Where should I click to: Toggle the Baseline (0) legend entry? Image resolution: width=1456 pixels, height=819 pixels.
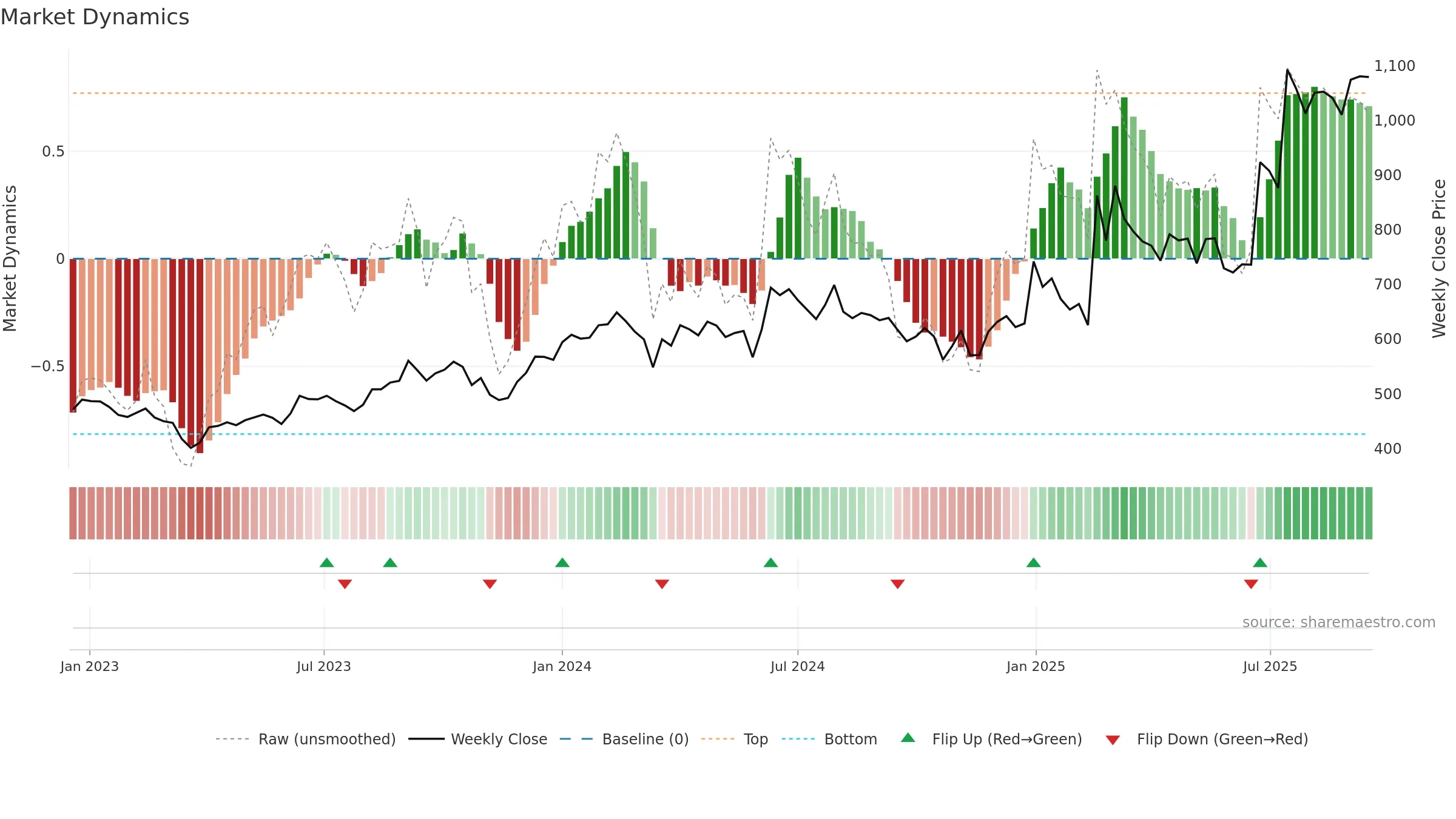pyautogui.click(x=624, y=739)
